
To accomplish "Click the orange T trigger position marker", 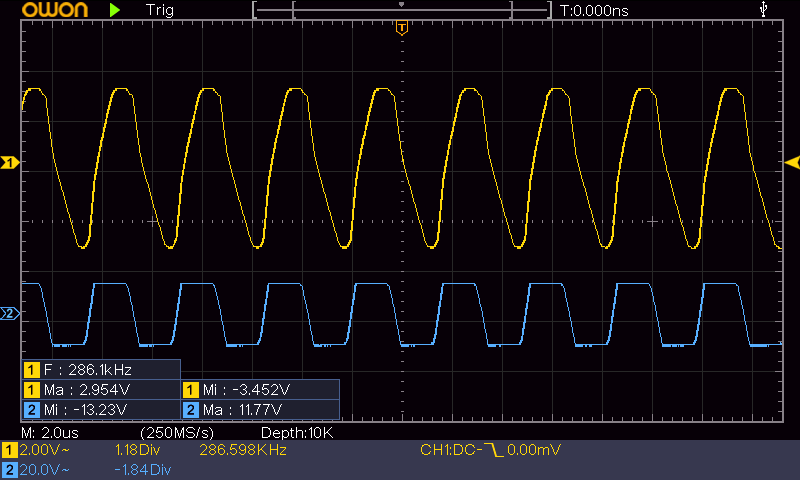I will click(x=402, y=28).
